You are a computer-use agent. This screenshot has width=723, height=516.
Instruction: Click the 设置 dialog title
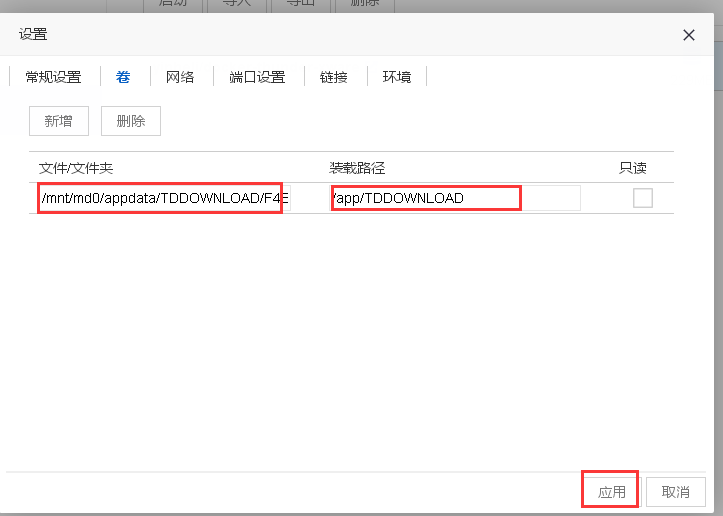[x=33, y=35]
